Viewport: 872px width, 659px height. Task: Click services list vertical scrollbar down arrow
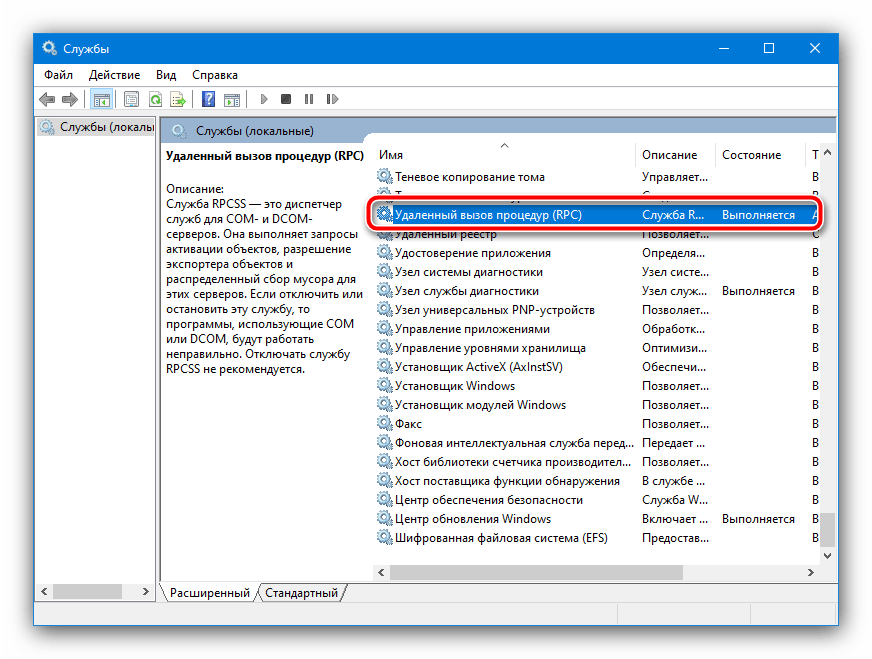pyautogui.click(x=828, y=556)
